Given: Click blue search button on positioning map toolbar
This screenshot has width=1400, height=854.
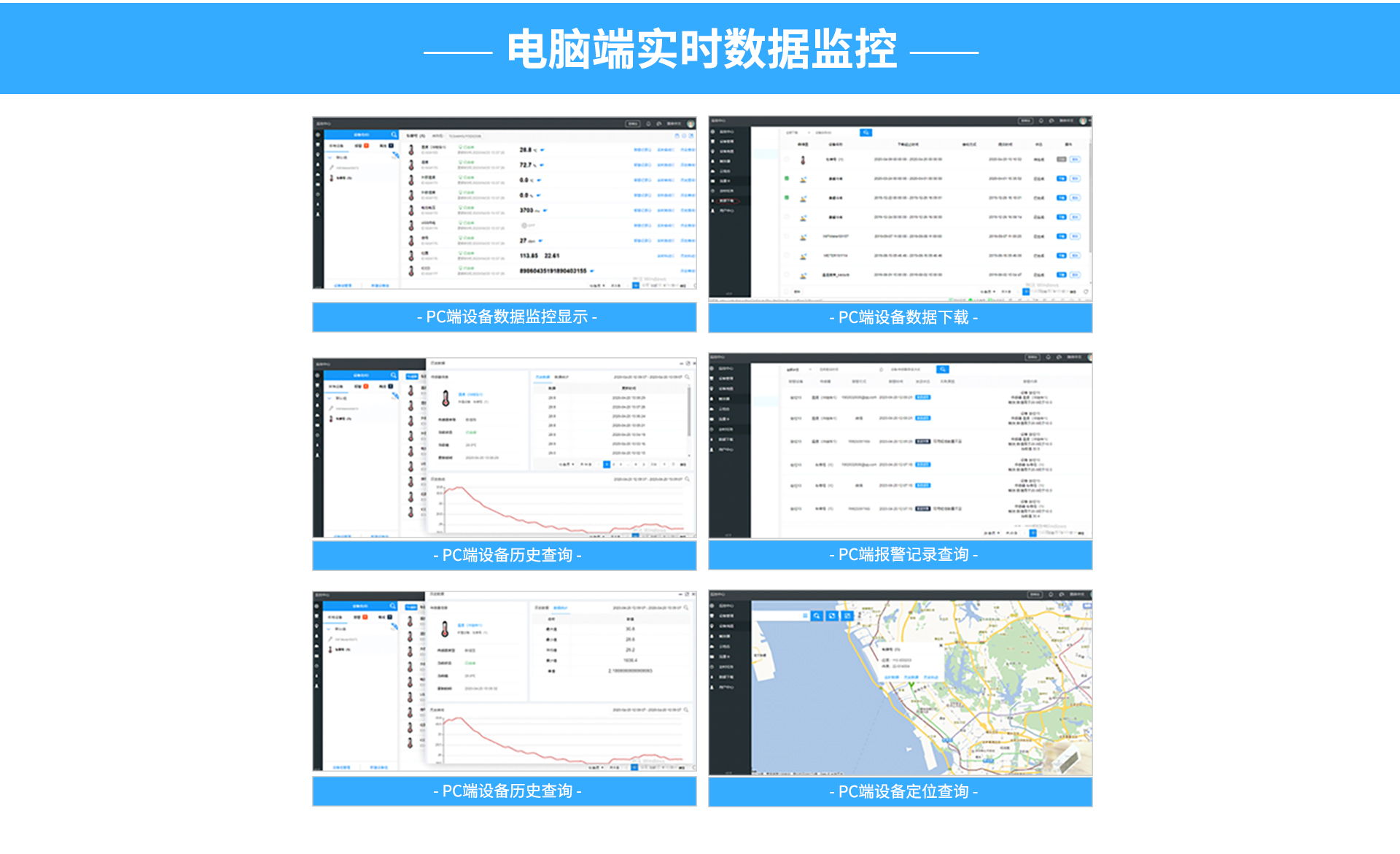Looking at the screenshot, I should pyautogui.click(x=817, y=616).
